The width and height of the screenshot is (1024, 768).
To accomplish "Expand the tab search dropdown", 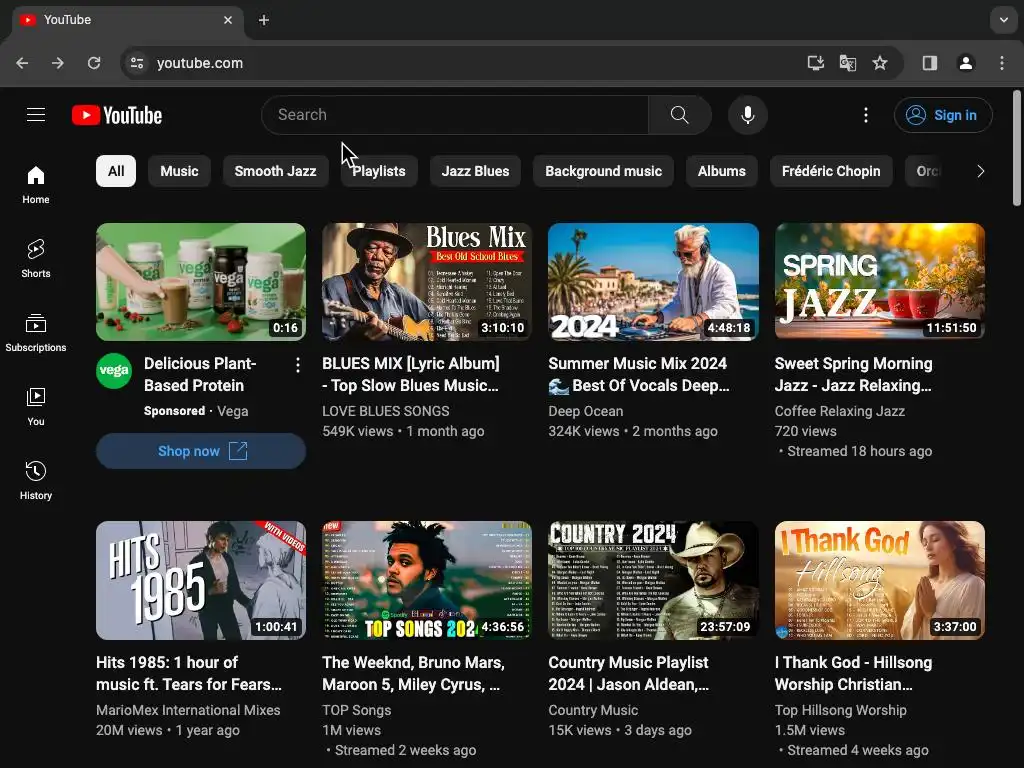I will click(x=1004, y=20).
